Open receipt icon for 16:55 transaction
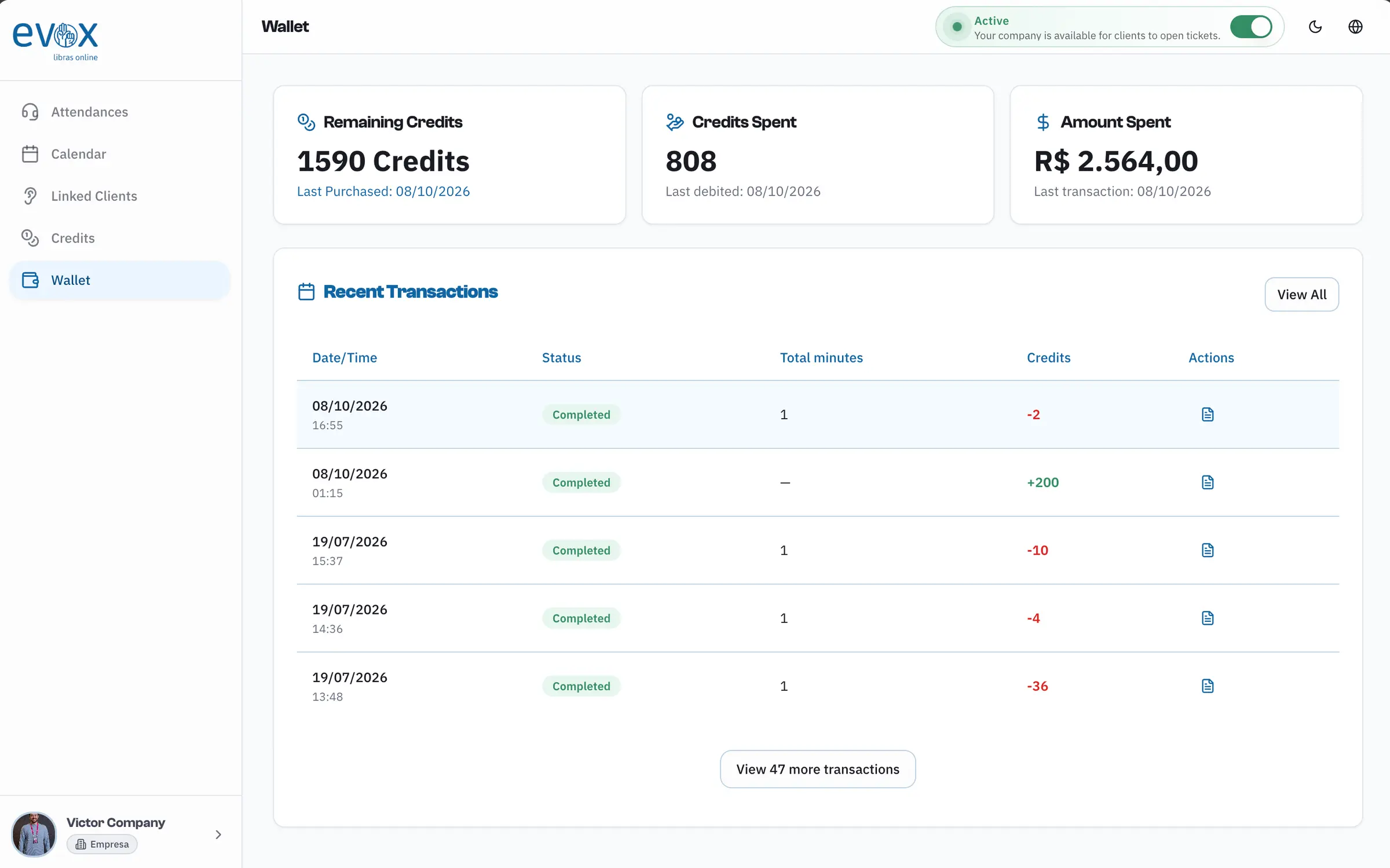1390x868 pixels. (1208, 415)
